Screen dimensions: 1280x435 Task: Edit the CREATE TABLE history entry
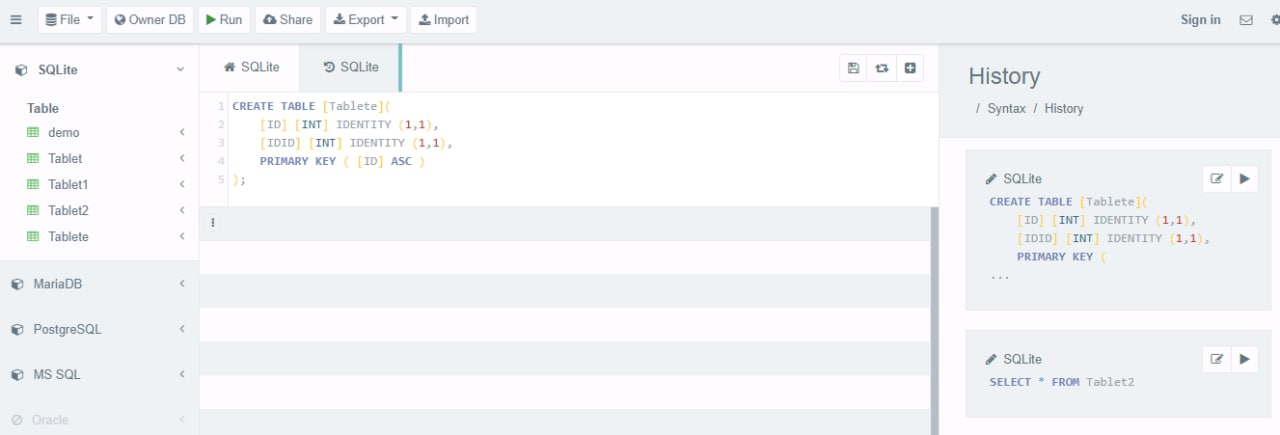click(1217, 178)
